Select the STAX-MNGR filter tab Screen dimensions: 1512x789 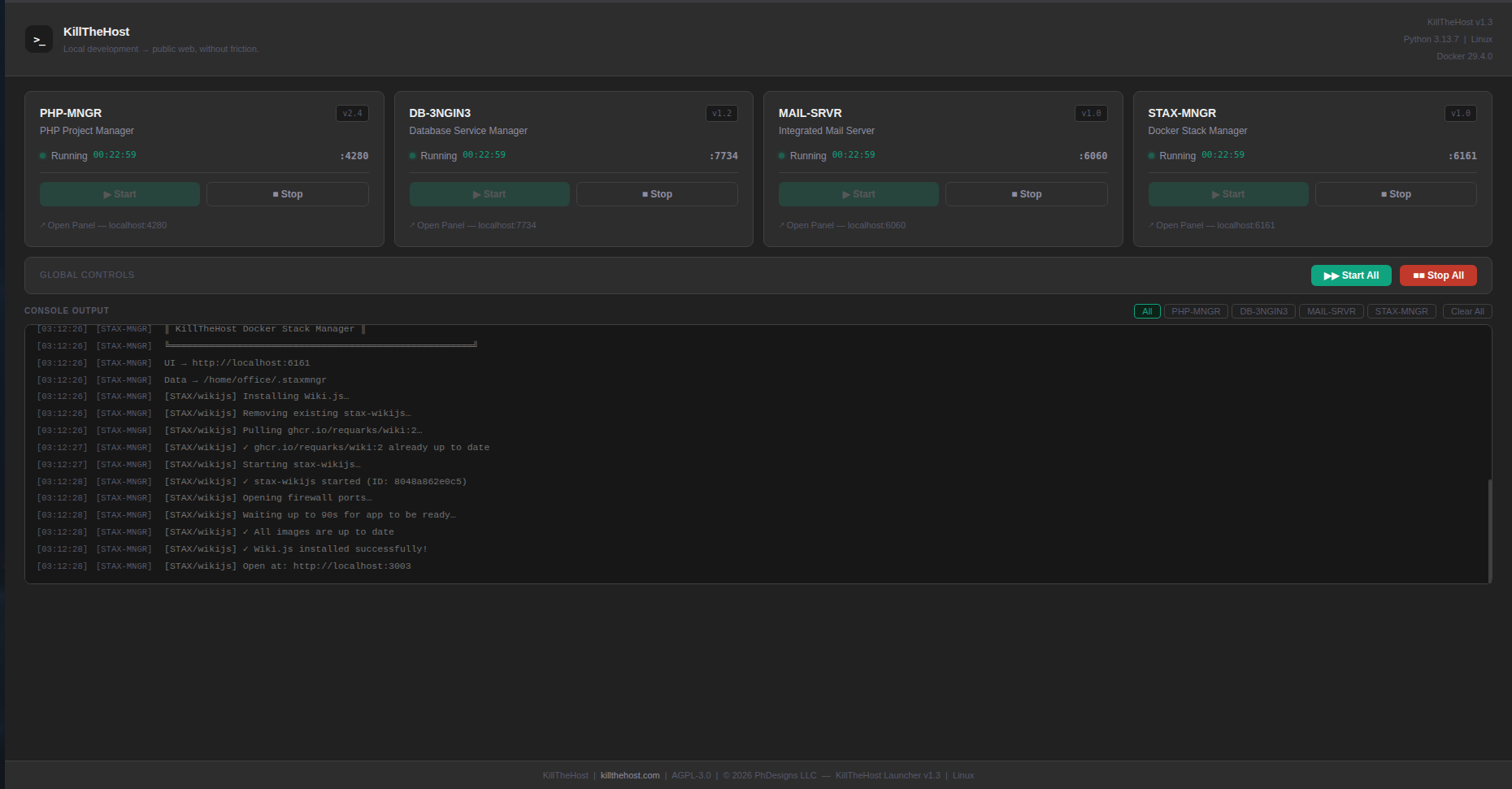pos(1401,311)
